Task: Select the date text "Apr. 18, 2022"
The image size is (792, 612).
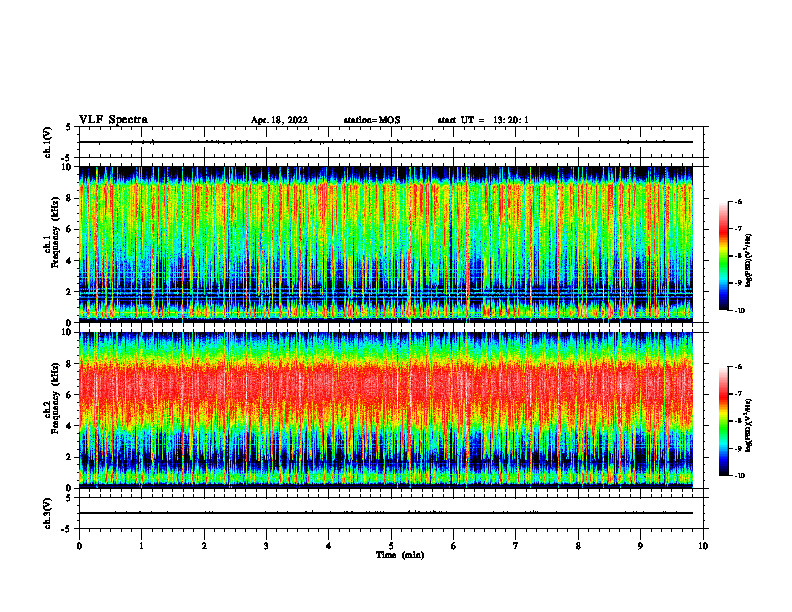Action: (x=279, y=120)
